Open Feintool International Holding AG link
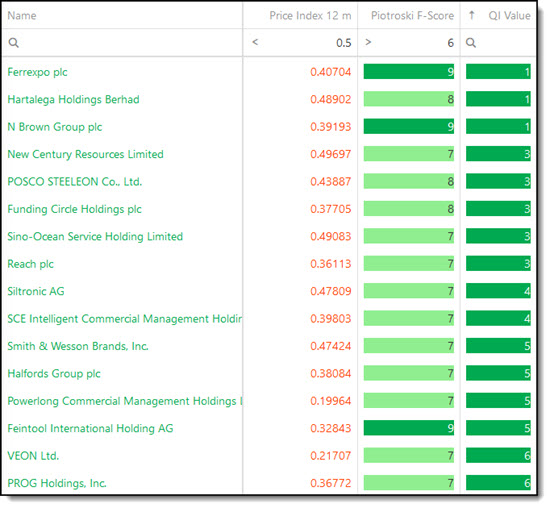 coord(90,429)
